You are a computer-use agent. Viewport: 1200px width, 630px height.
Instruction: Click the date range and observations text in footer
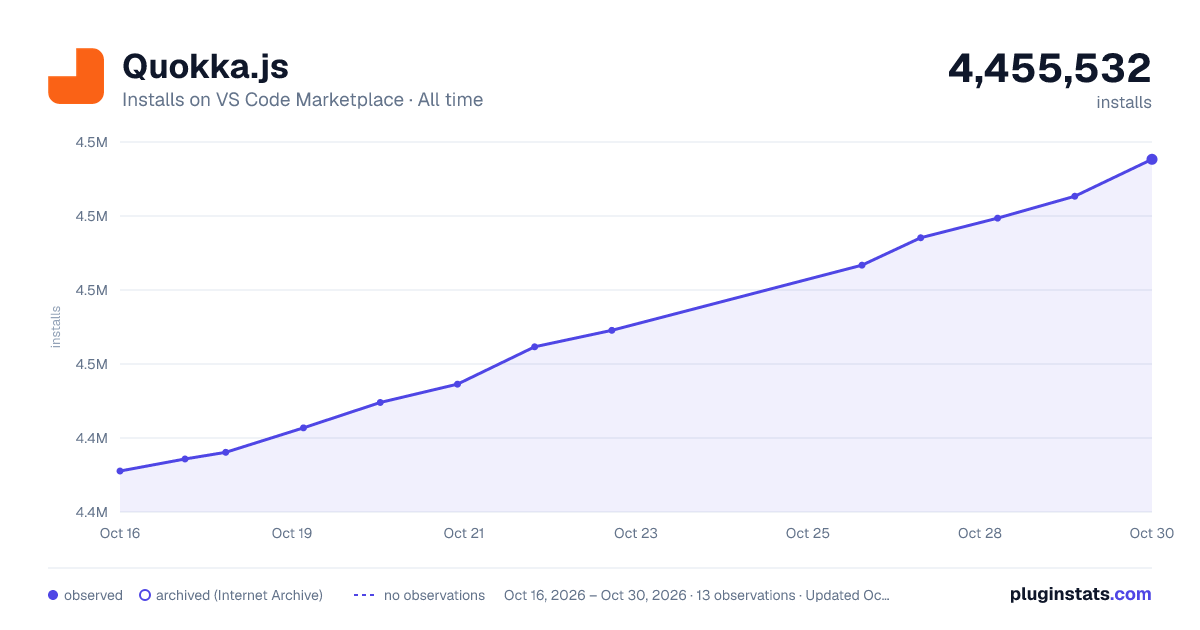pos(697,595)
